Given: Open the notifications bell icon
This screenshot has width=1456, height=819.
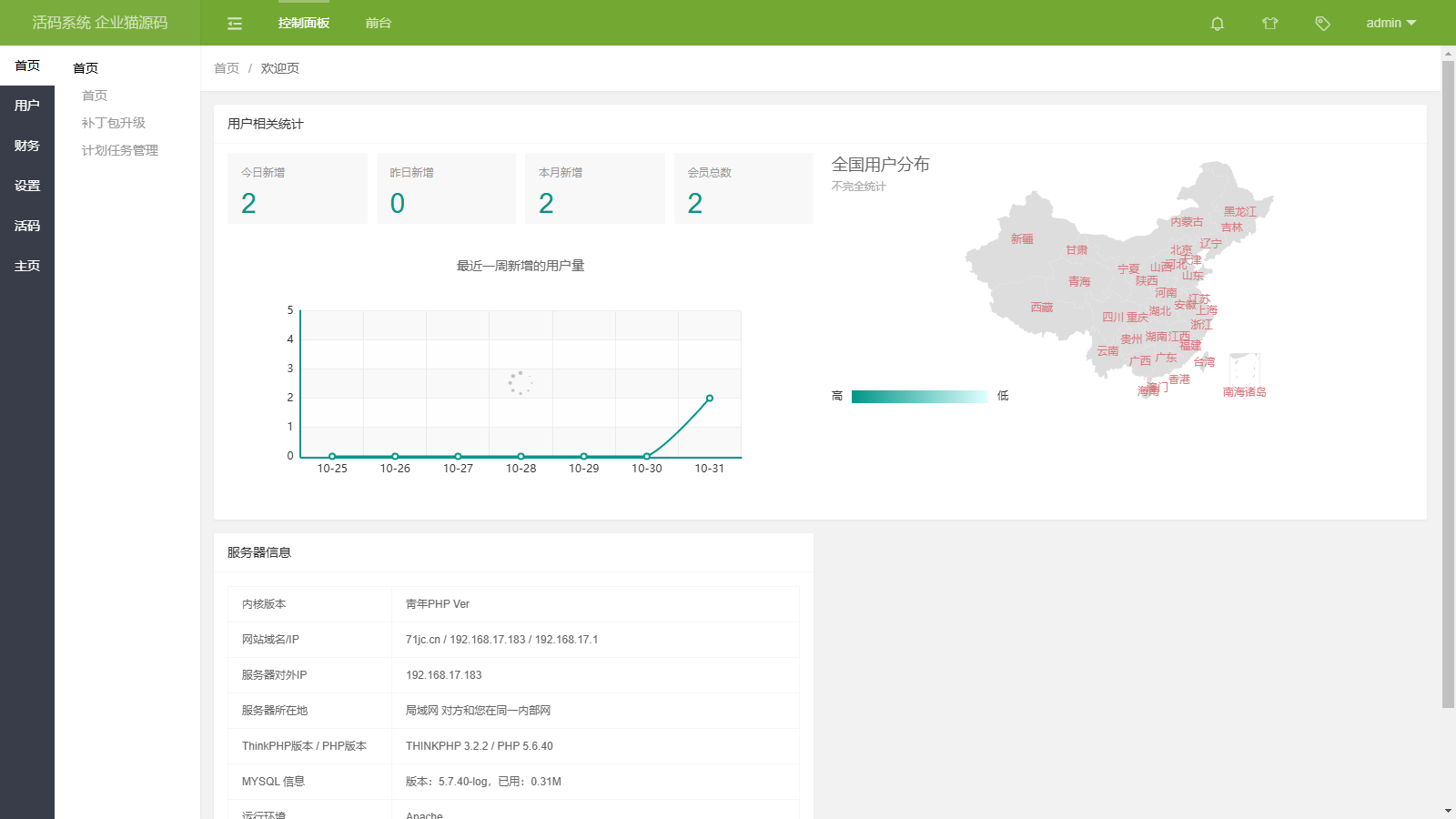Looking at the screenshot, I should pyautogui.click(x=1217, y=24).
